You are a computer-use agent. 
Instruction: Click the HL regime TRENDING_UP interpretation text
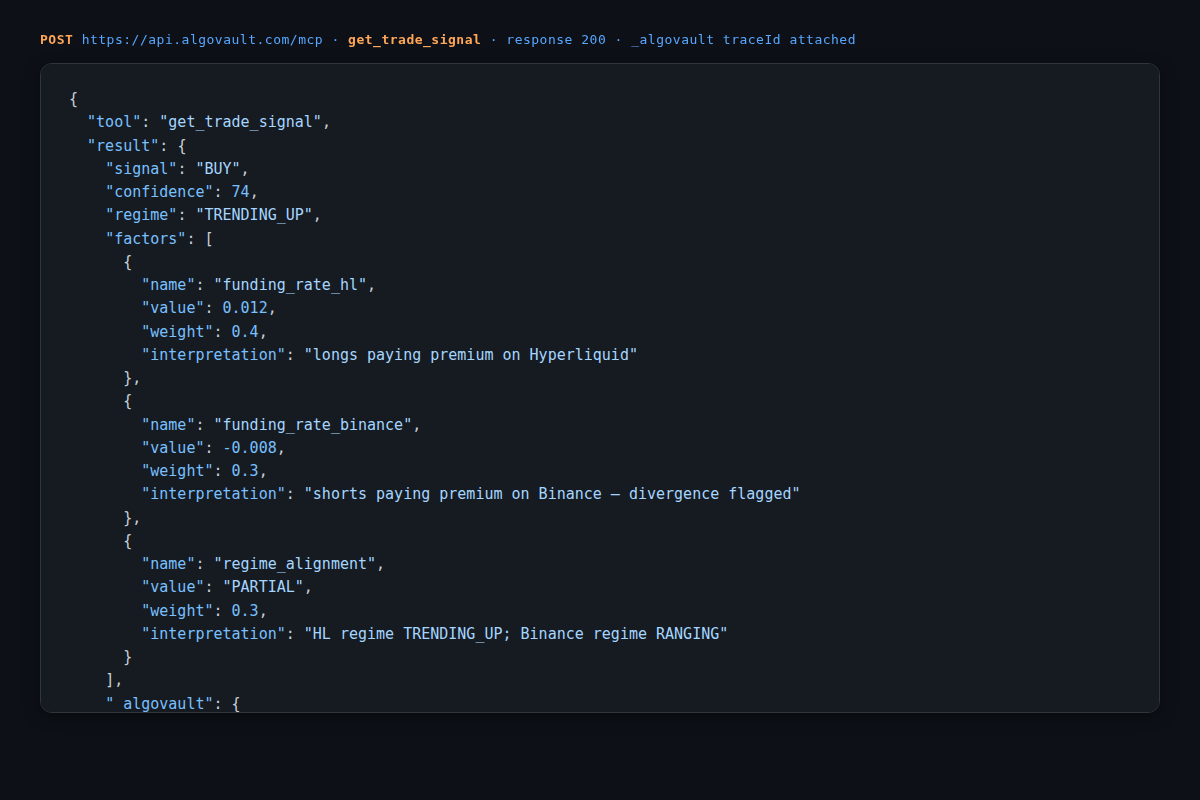click(x=516, y=634)
